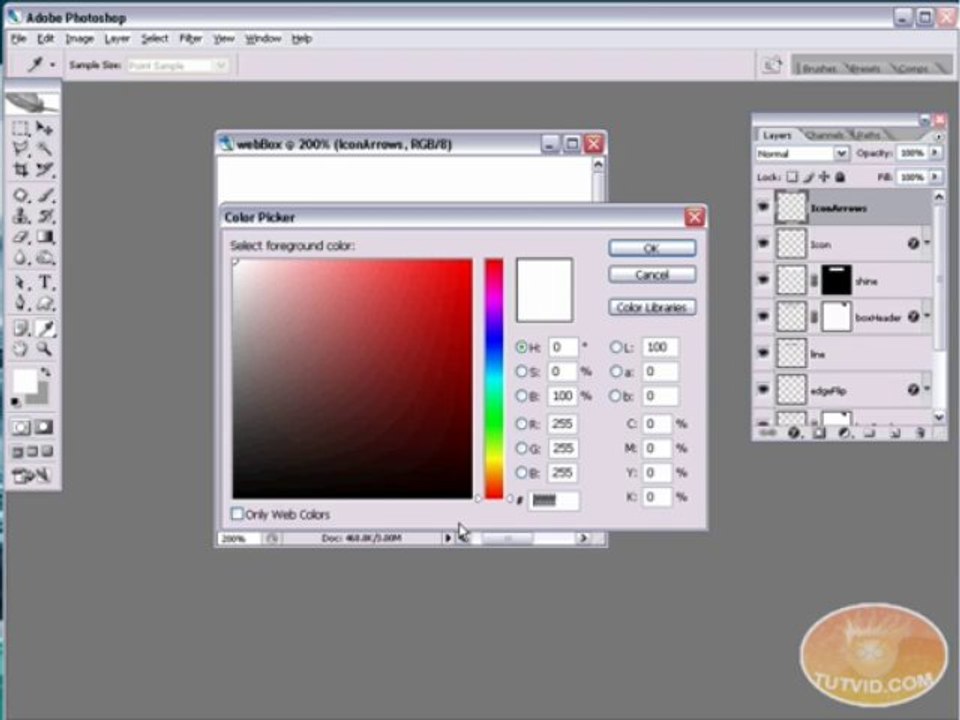Select the Magic Wand tool

pyautogui.click(x=44, y=149)
